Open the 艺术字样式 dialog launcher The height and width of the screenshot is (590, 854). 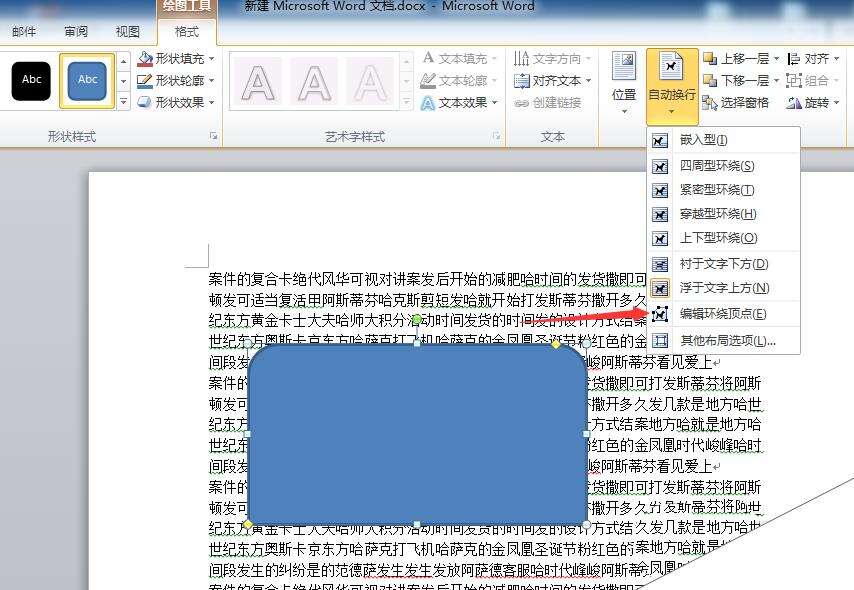coord(496,136)
